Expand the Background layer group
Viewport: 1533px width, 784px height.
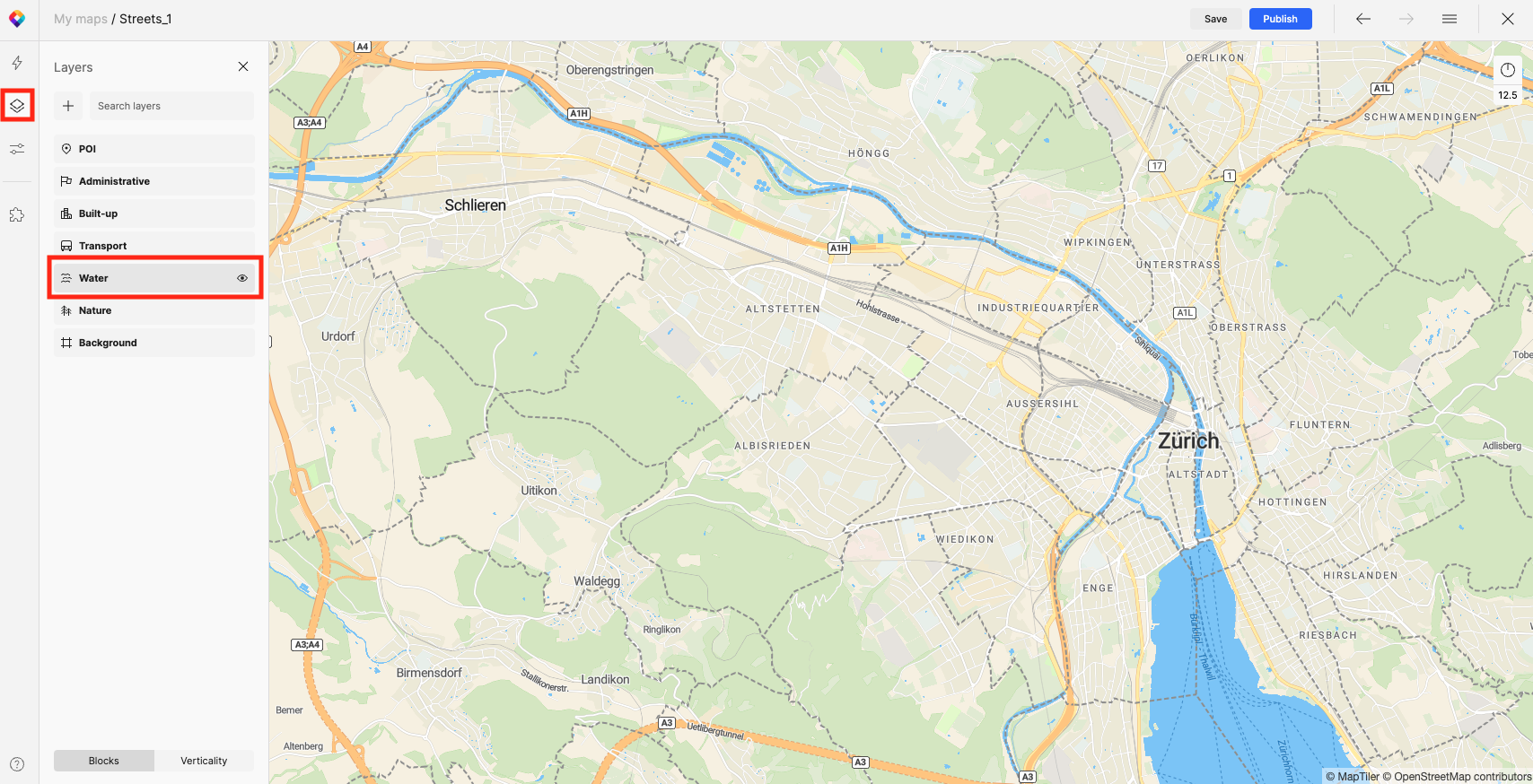tap(154, 343)
